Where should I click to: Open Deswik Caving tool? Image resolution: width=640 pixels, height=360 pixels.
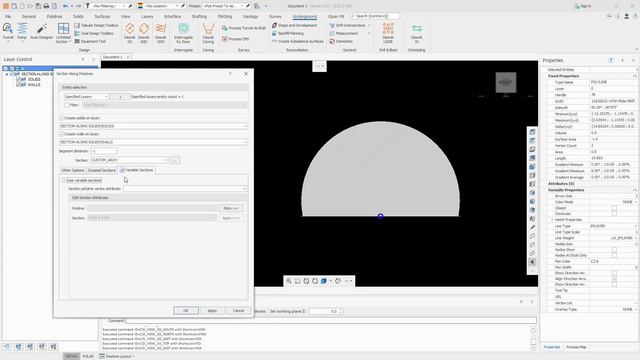[208, 33]
